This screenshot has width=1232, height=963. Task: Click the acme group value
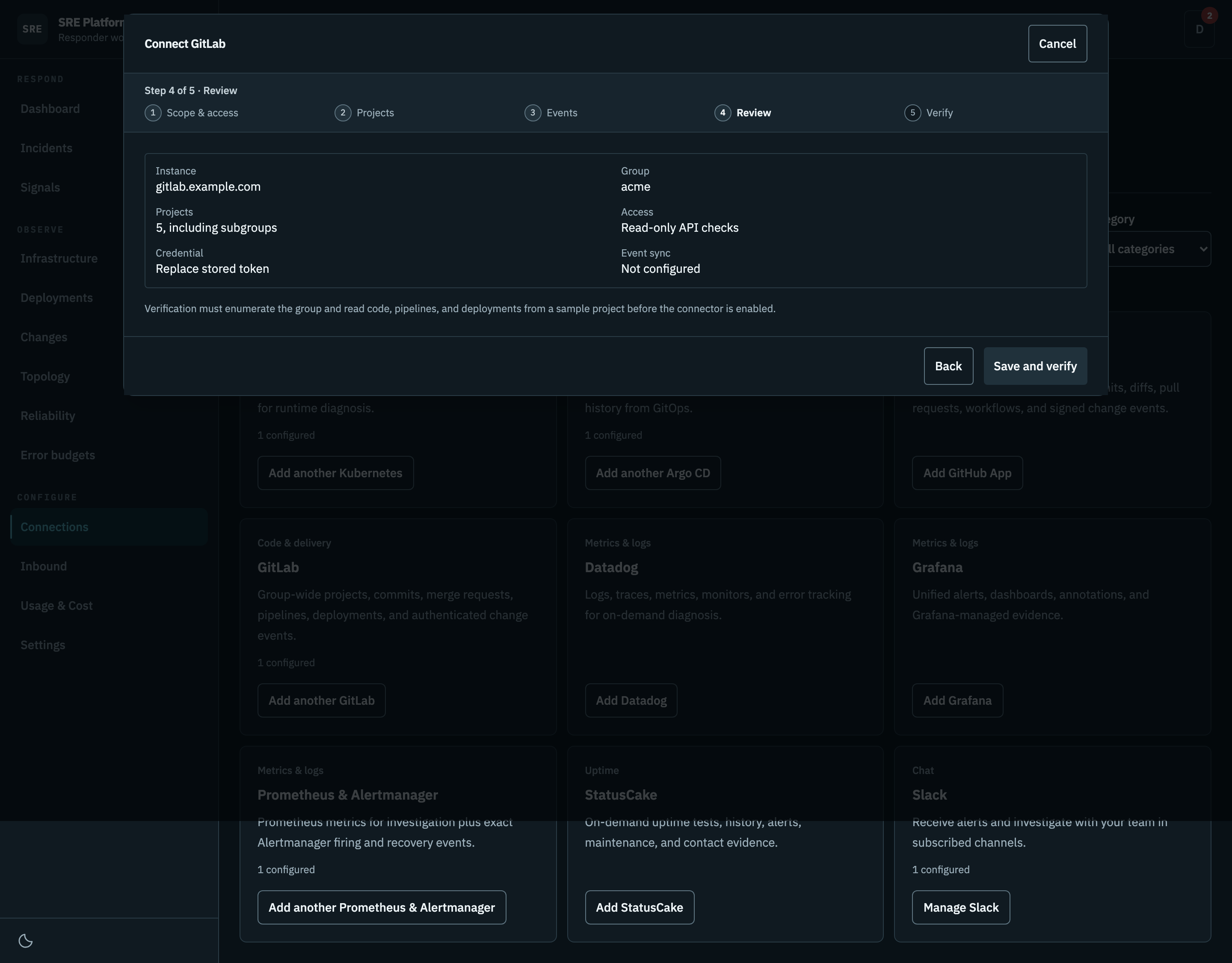coord(636,186)
